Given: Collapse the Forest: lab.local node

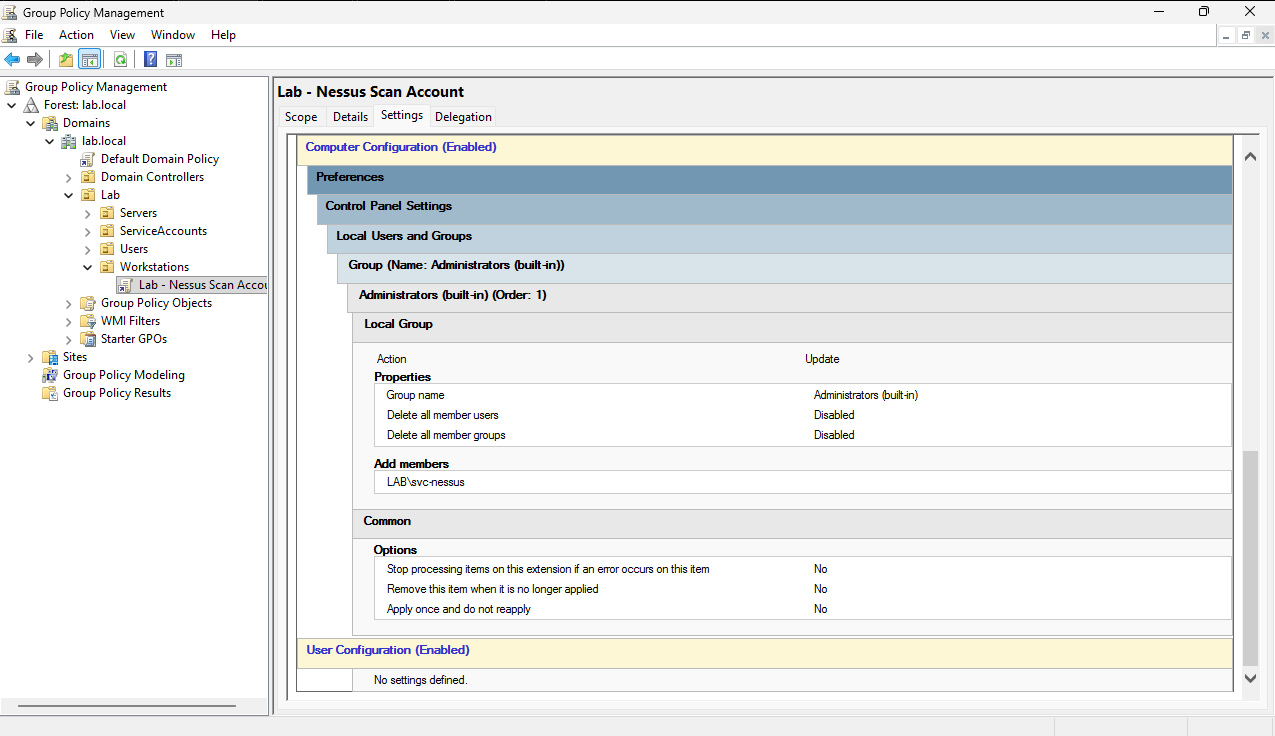Looking at the screenshot, I should coord(12,105).
